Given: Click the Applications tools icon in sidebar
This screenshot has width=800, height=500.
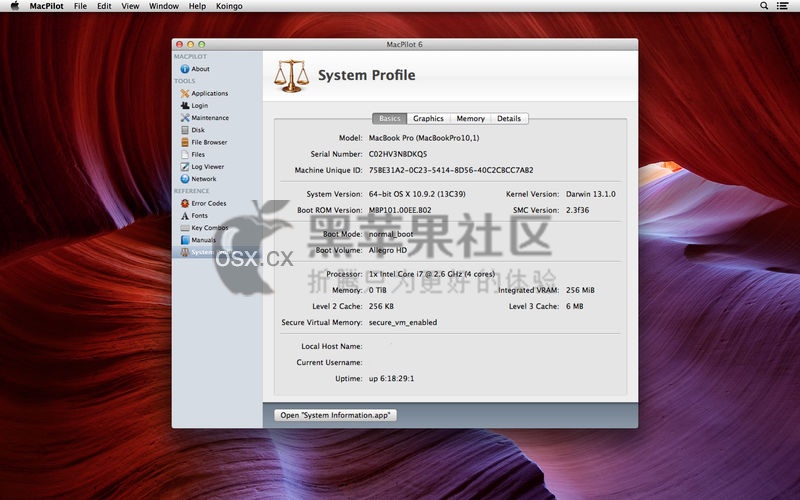Looking at the screenshot, I should [x=185, y=93].
